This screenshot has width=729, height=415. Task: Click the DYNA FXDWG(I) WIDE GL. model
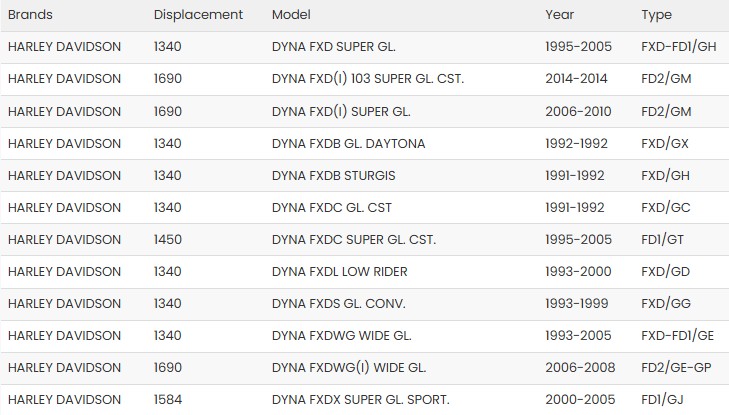click(x=348, y=368)
